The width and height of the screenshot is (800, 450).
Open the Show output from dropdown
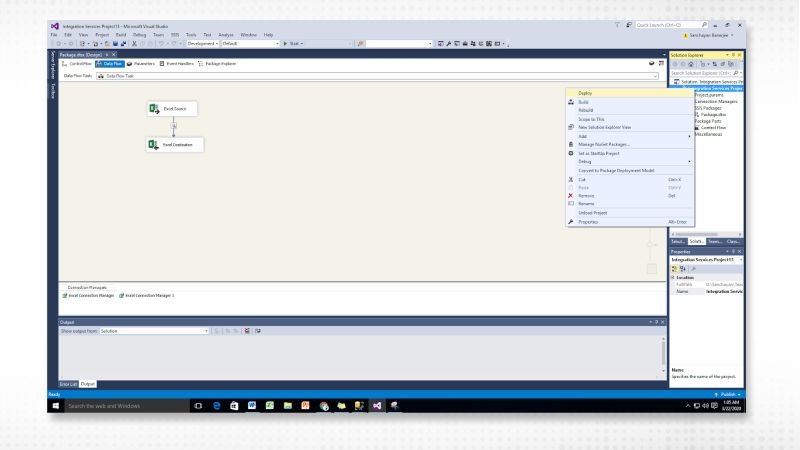(x=154, y=331)
